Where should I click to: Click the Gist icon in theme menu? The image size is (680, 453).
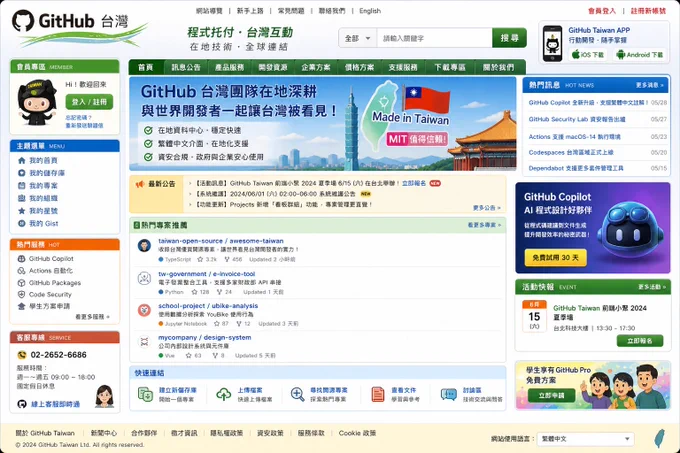tap(22, 223)
